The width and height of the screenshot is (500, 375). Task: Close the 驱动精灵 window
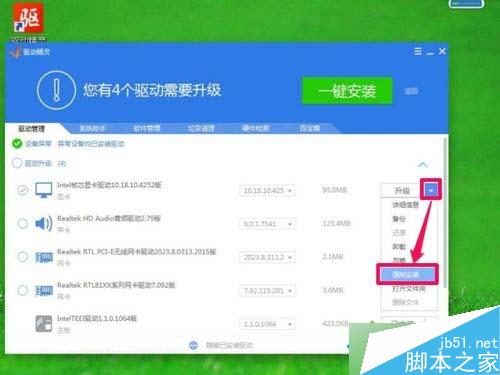click(442, 51)
